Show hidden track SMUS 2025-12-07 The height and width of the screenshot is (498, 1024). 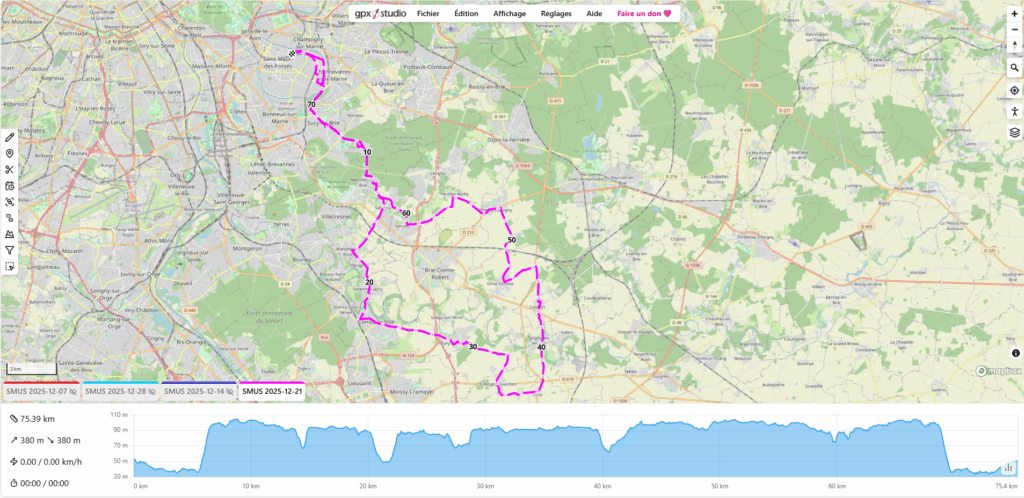73,392
